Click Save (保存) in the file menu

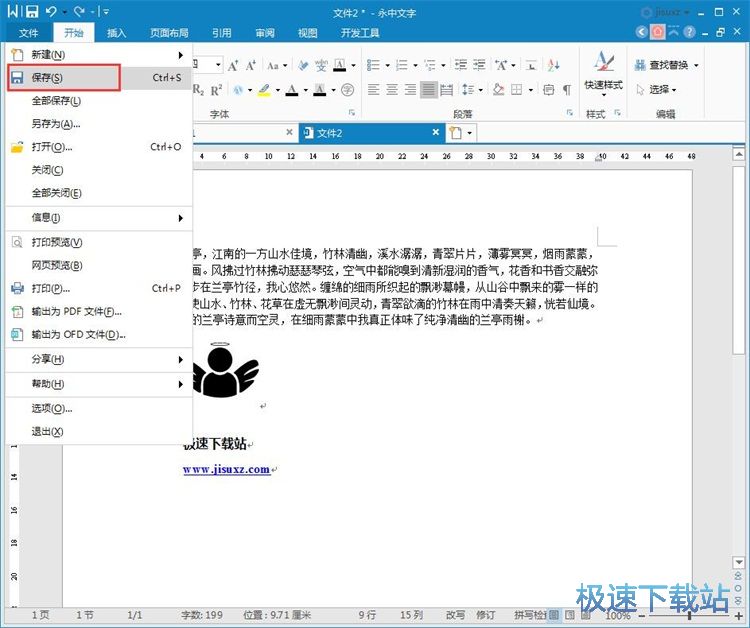[x=99, y=77]
